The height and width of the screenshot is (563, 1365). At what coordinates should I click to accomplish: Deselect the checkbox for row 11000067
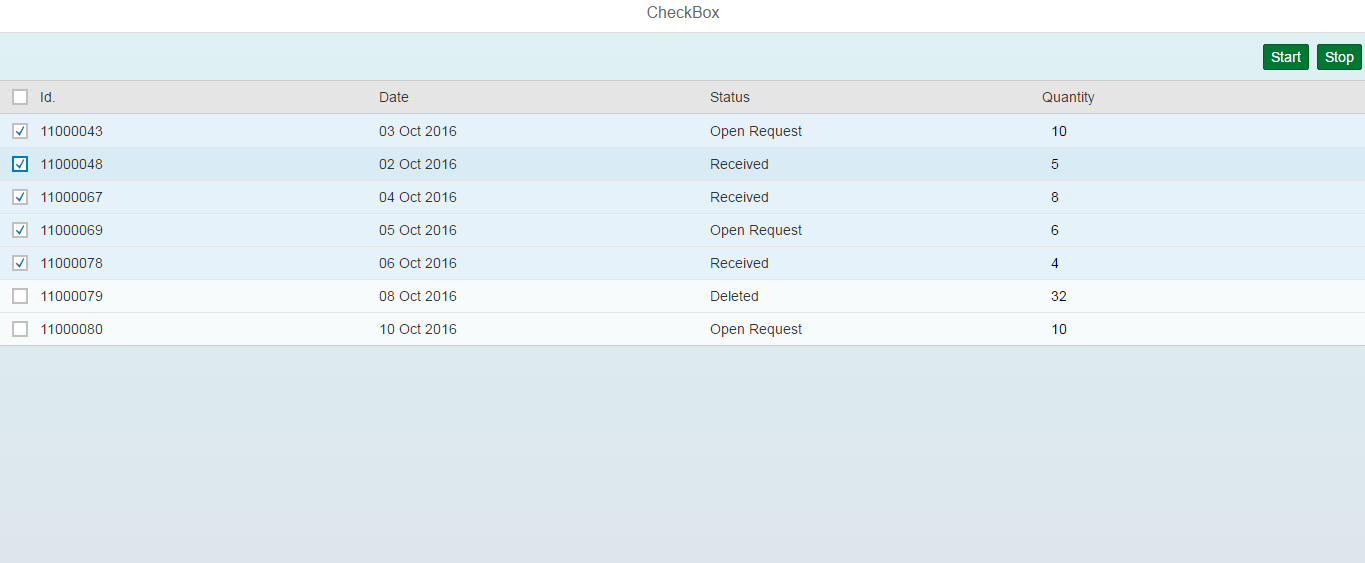point(20,197)
